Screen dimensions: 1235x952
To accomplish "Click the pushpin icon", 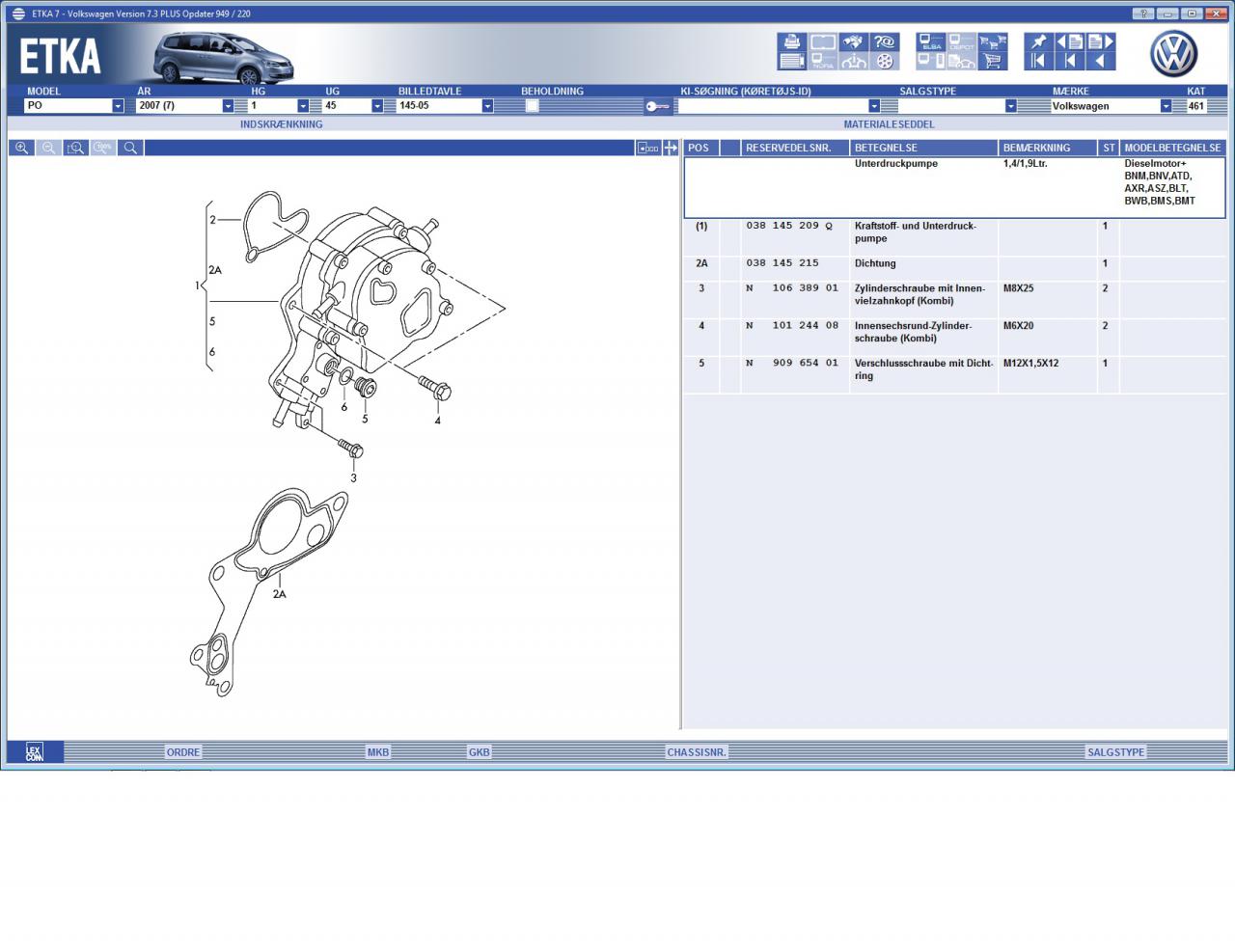I will 1038,41.
